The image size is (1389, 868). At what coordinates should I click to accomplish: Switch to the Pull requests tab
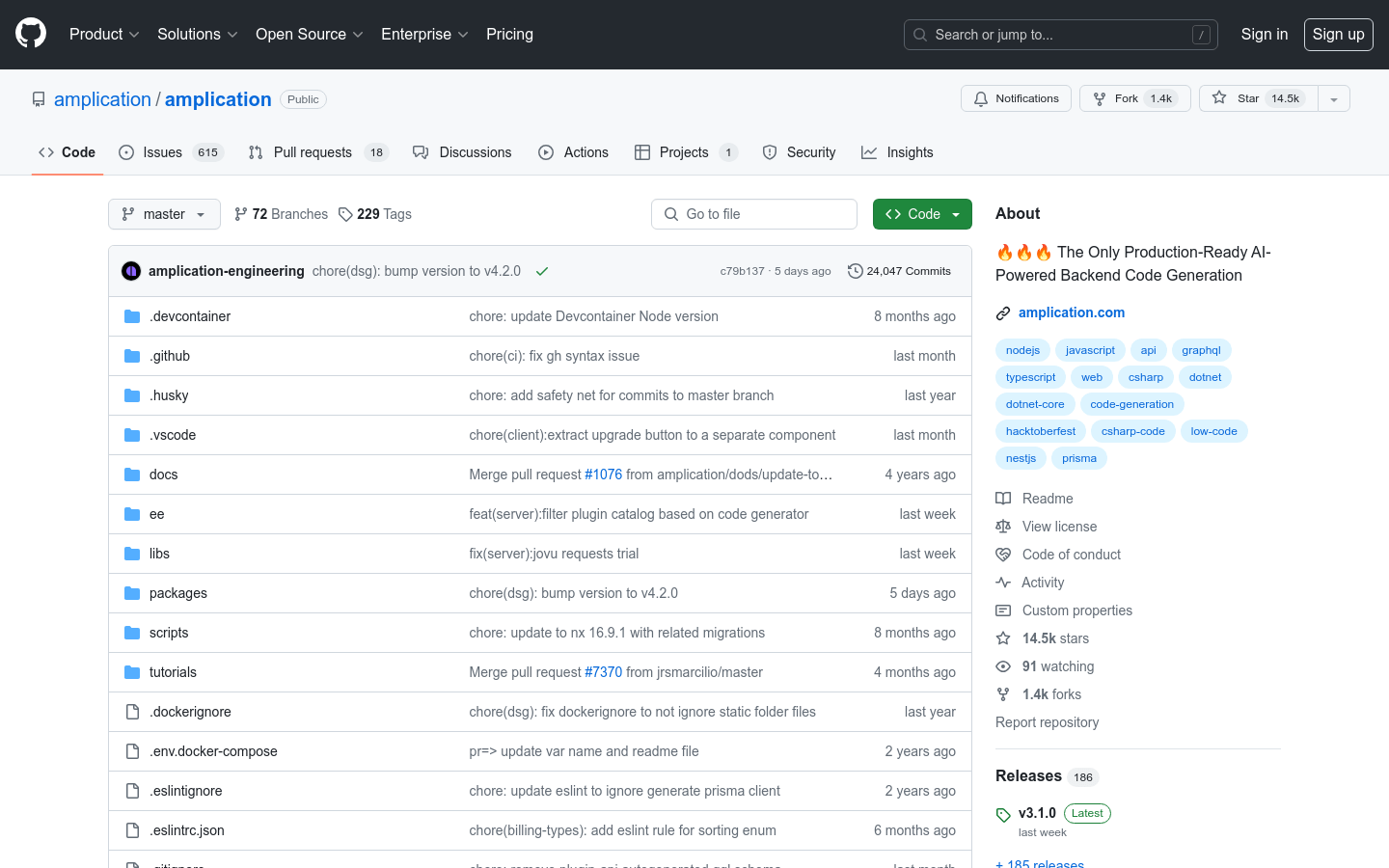tap(318, 152)
